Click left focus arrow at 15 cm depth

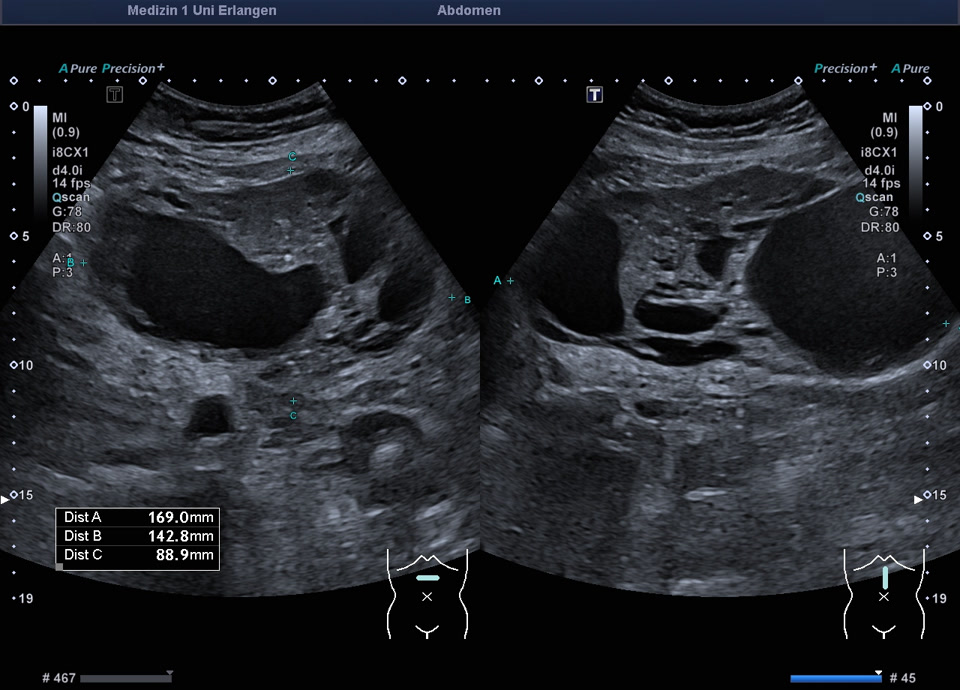[5, 500]
